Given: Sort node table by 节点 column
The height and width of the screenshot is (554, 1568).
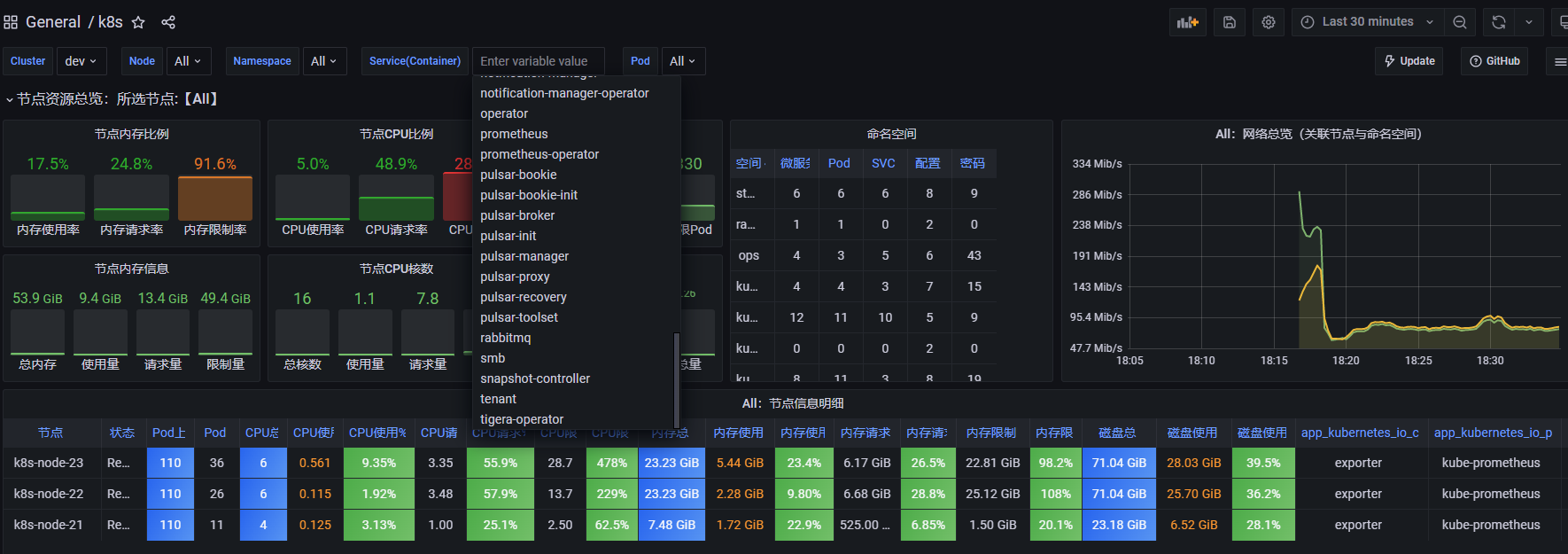Looking at the screenshot, I should [x=50, y=433].
